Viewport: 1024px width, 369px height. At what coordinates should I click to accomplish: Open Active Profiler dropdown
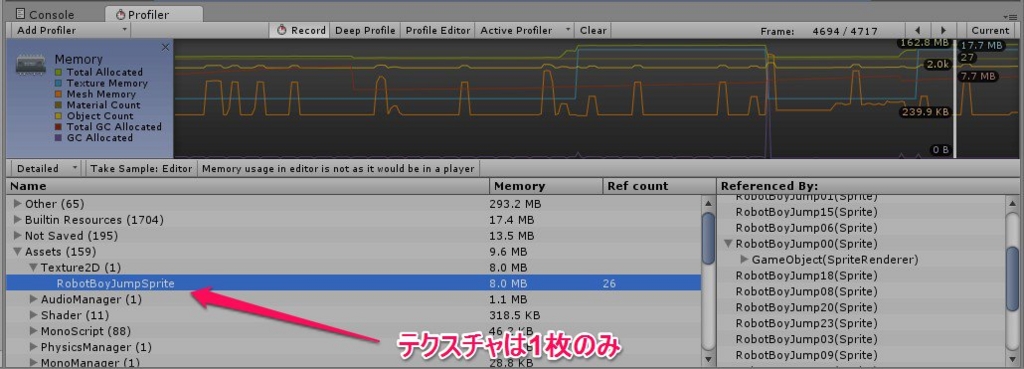(526, 30)
